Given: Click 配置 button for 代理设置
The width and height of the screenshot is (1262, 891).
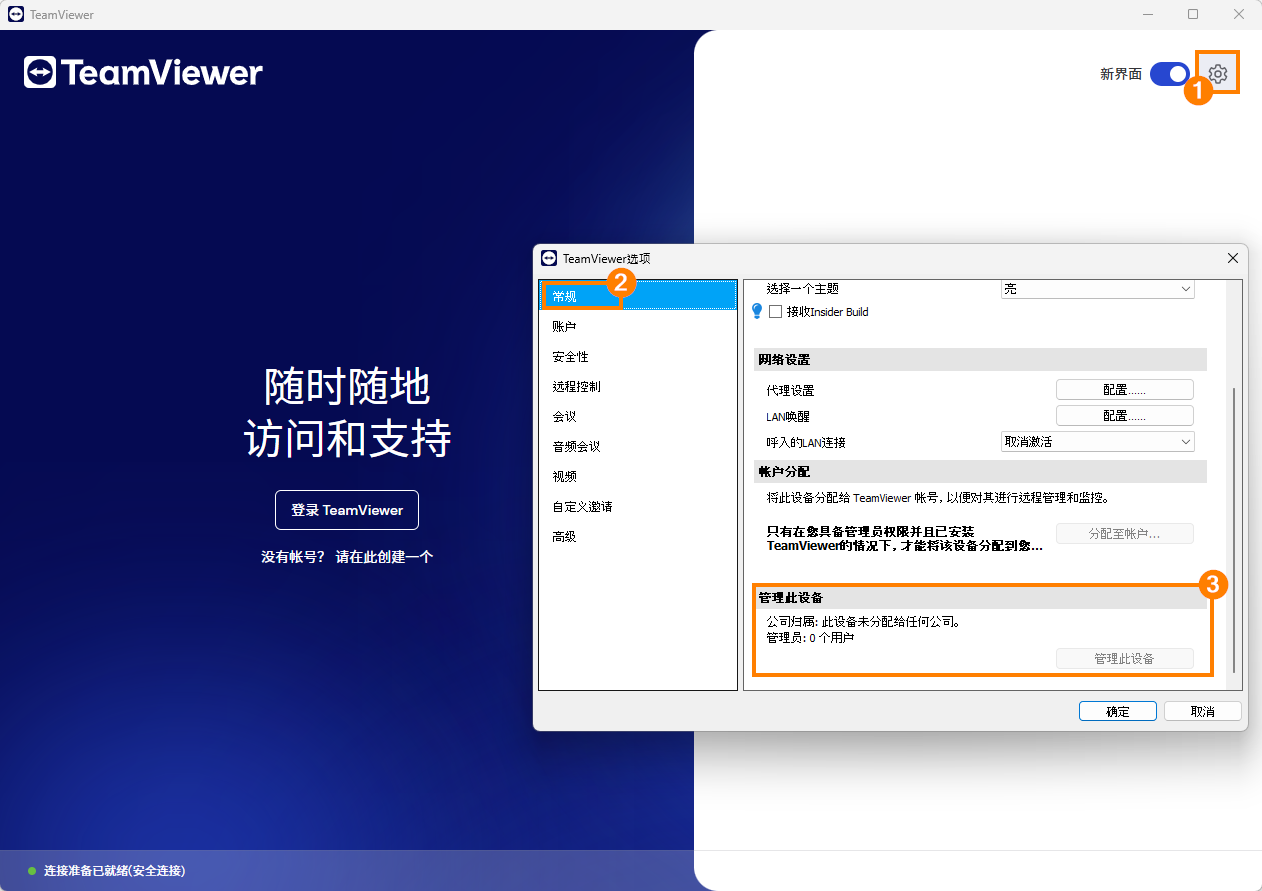Looking at the screenshot, I should [x=1125, y=390].
